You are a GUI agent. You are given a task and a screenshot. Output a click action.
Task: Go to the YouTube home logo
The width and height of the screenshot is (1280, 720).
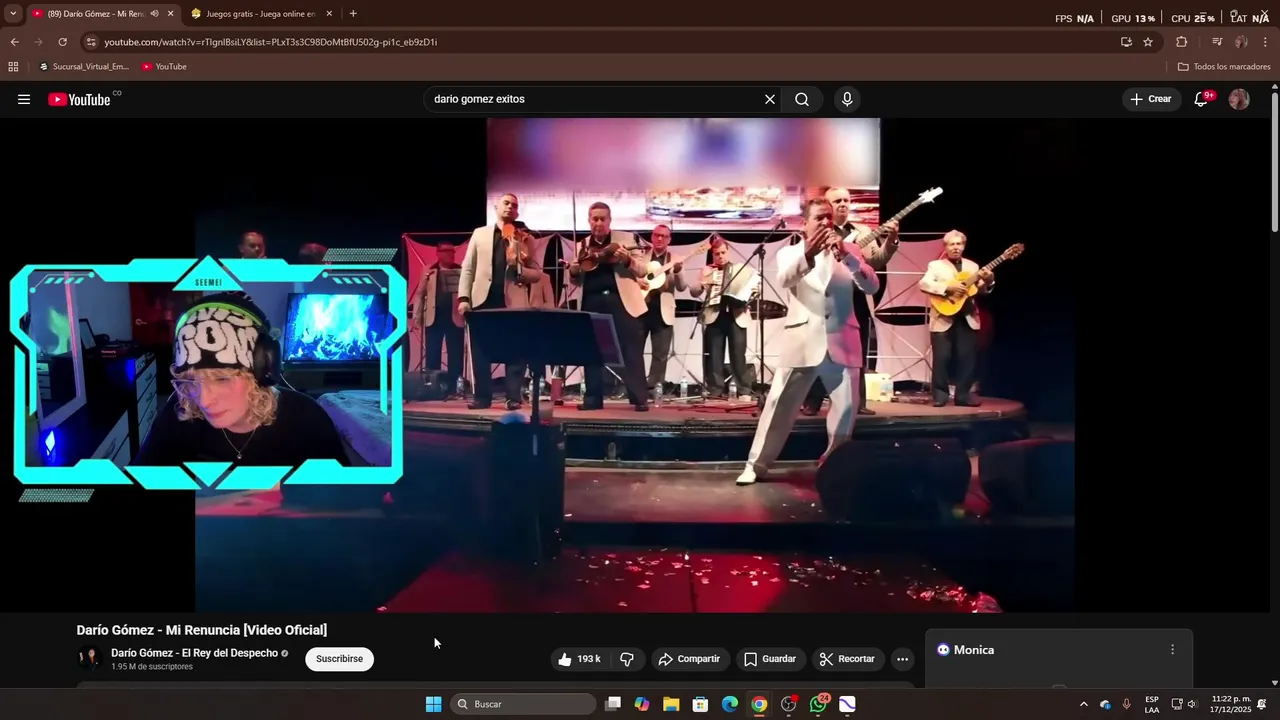click(80, 99)
